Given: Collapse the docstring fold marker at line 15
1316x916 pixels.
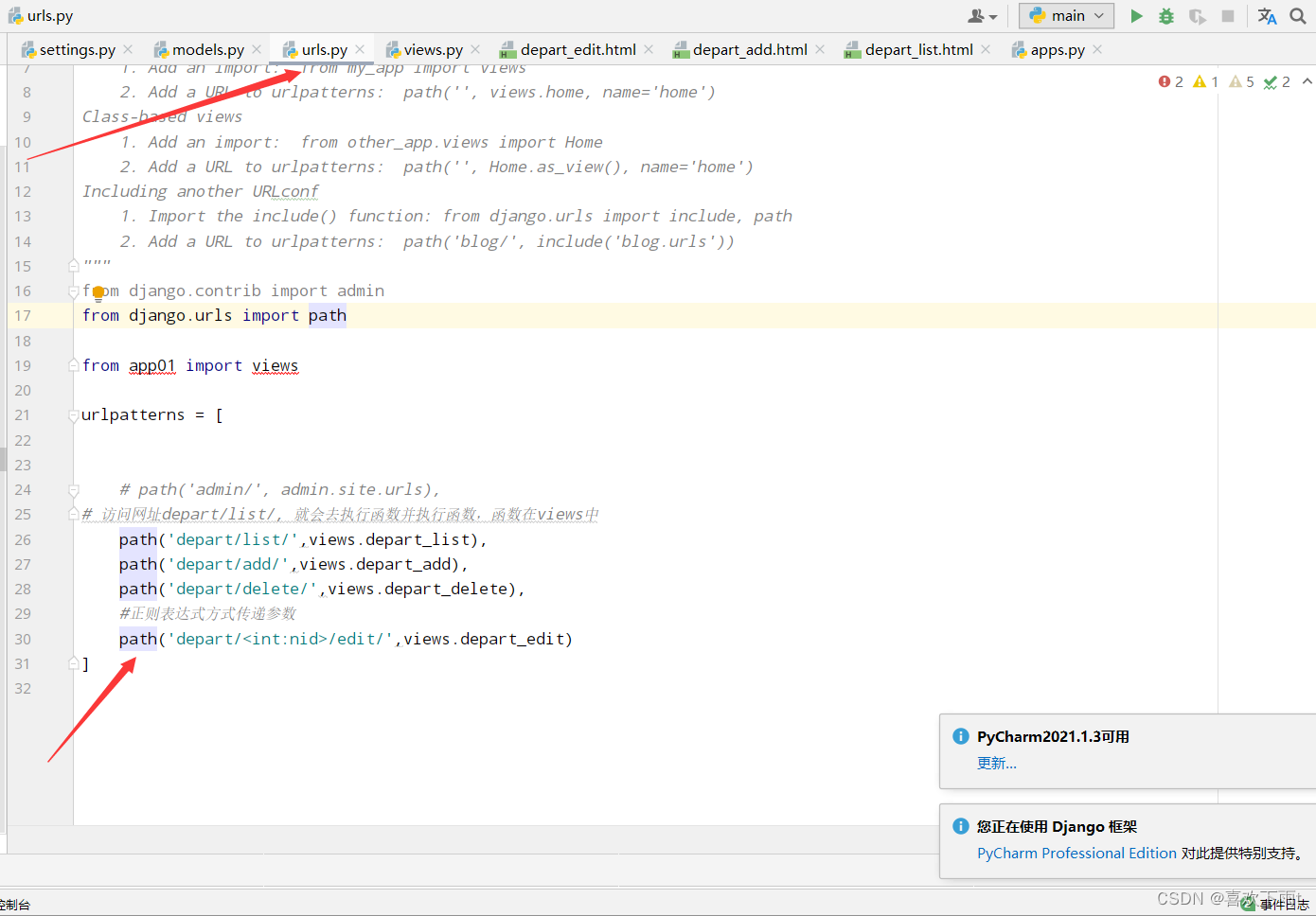Looking at the screenshot, I should coord(73,266).
